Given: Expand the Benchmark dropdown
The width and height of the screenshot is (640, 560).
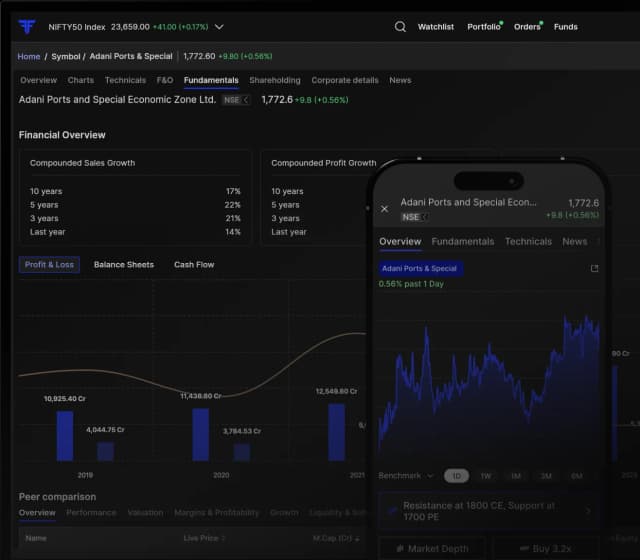Looking at the screenshot, I should (x=405, y=476).
